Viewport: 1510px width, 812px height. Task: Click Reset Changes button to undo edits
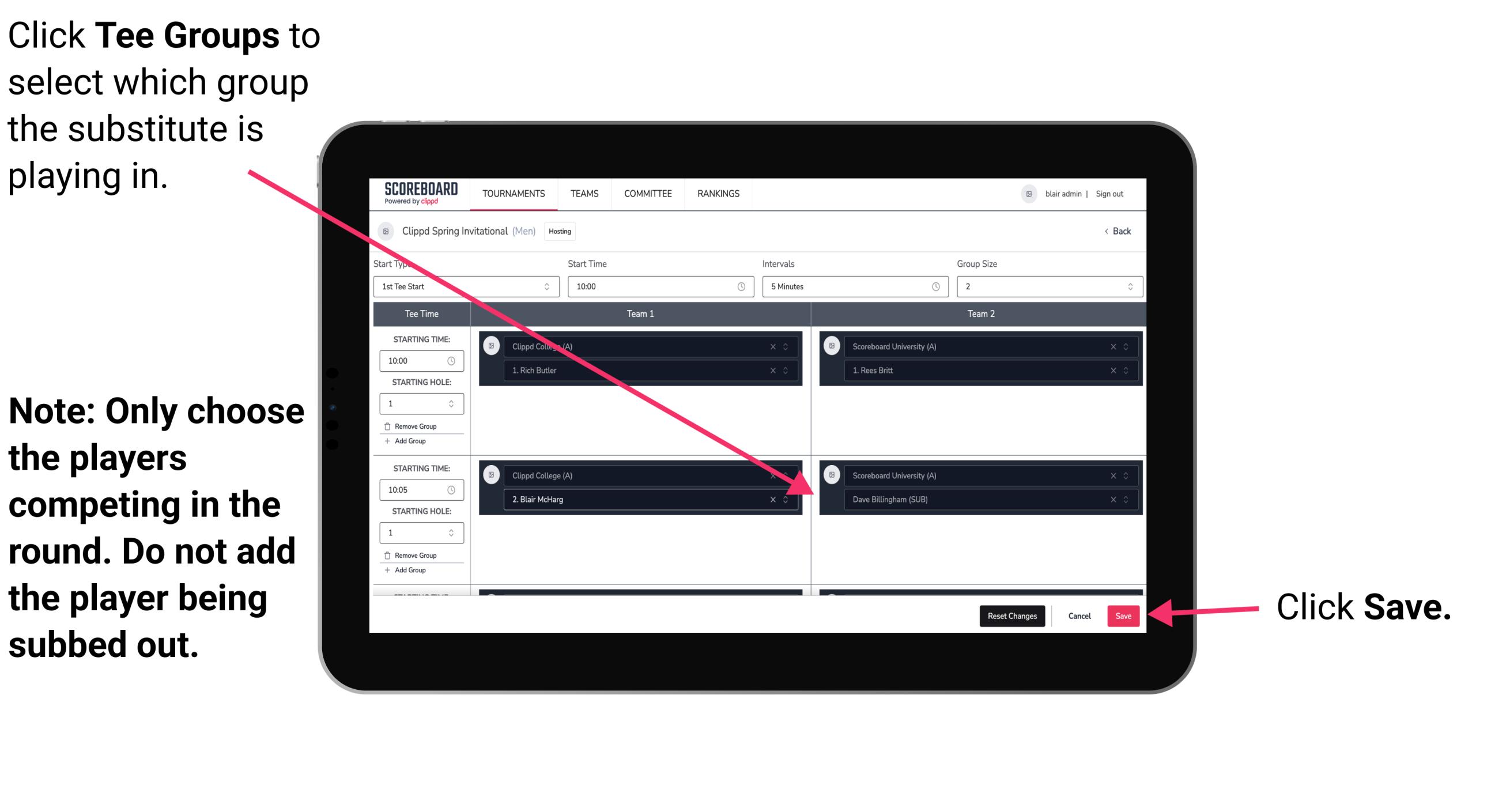point(1011,616)
